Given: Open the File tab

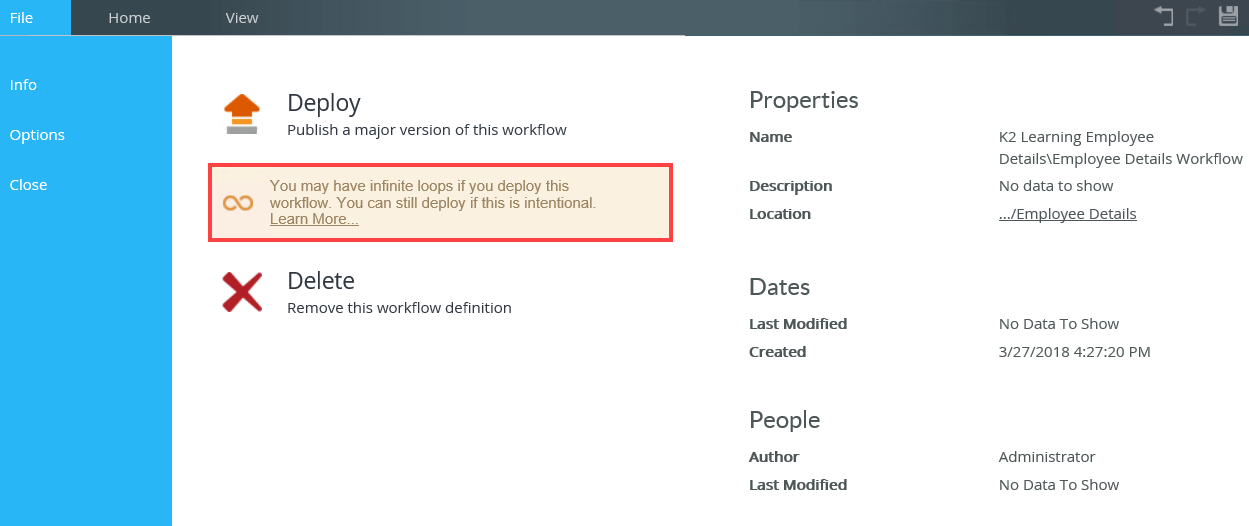Looking at the screenshot, I should 21,18.
